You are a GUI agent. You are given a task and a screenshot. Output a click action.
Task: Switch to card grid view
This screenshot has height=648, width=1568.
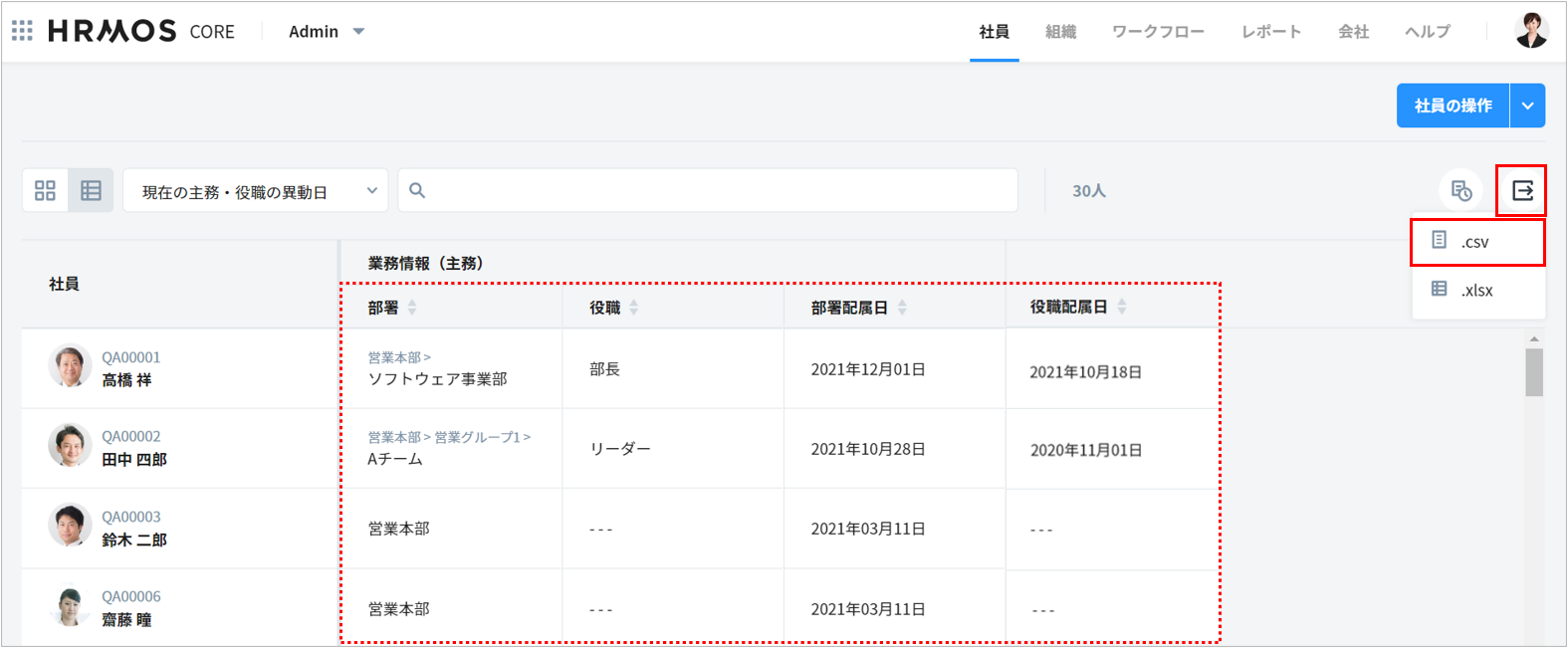[x=46, y=190]
